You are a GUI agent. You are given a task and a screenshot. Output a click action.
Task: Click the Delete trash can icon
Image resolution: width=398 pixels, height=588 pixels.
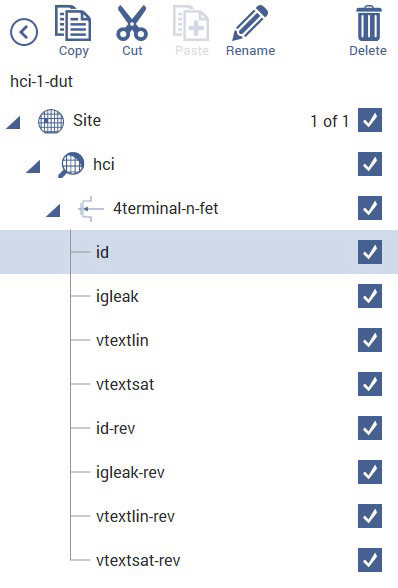coord(369,23)
